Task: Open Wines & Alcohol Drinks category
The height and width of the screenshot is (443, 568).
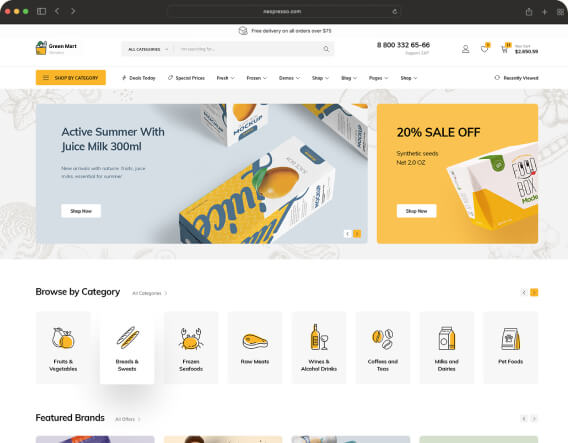Action: point(319,347)
